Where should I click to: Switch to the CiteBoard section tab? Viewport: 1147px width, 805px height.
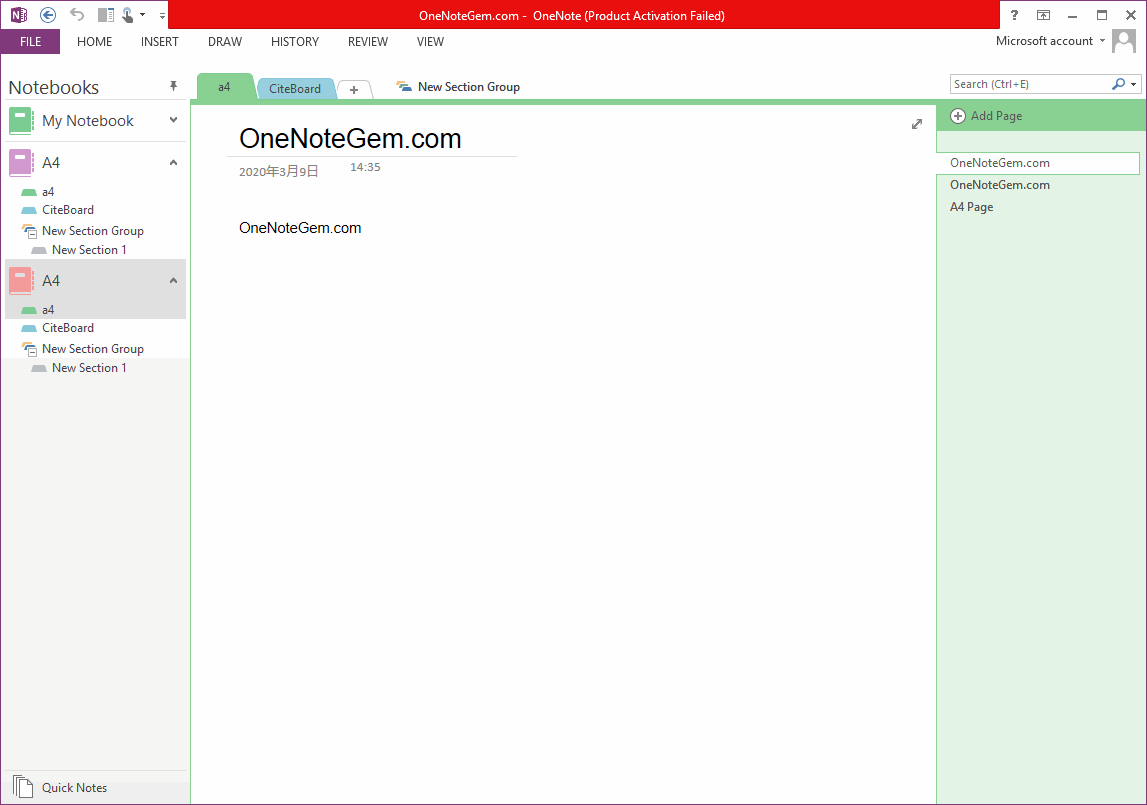[295, 89]
